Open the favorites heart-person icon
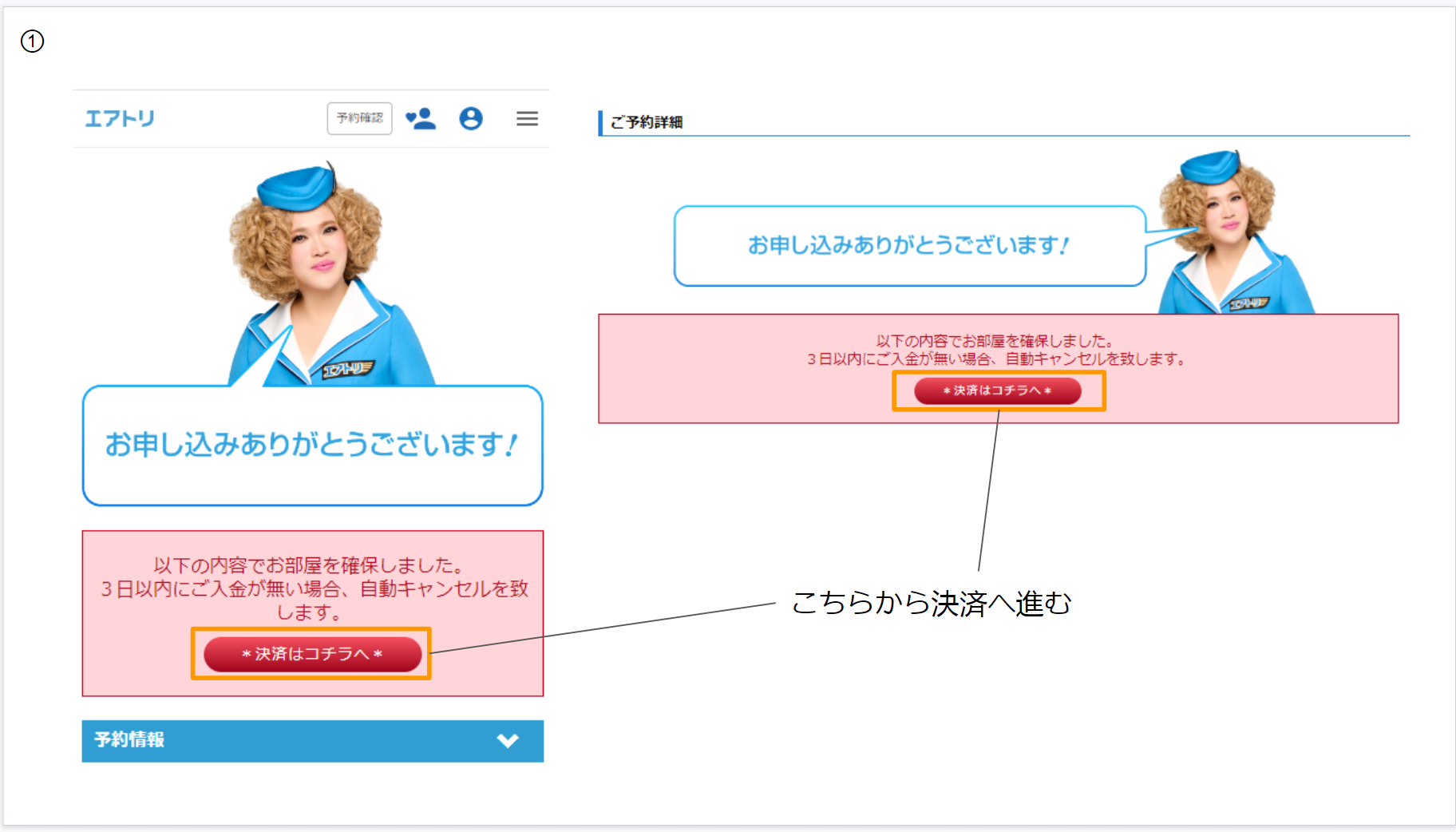Viewport: 1456px width, 832px height. pos(421,118)
